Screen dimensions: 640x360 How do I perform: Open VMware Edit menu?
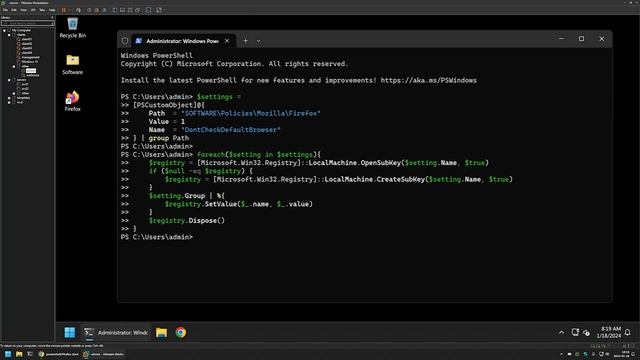(14, 10)
